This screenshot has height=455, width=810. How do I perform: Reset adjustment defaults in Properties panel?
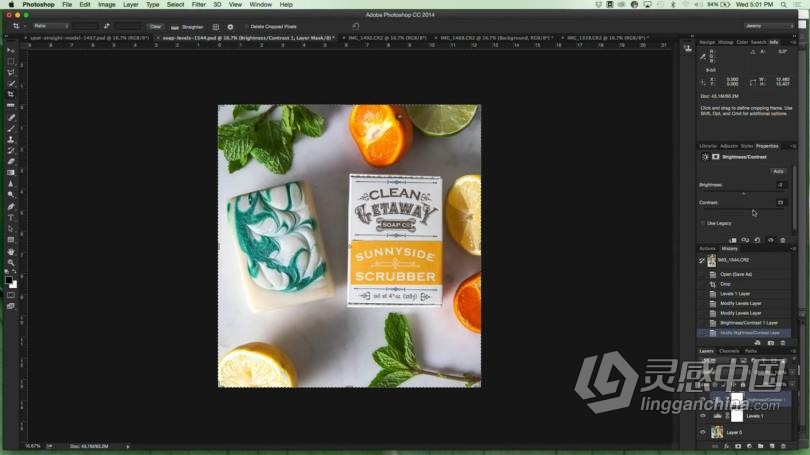pyautogui.click(x=757, y=240)
